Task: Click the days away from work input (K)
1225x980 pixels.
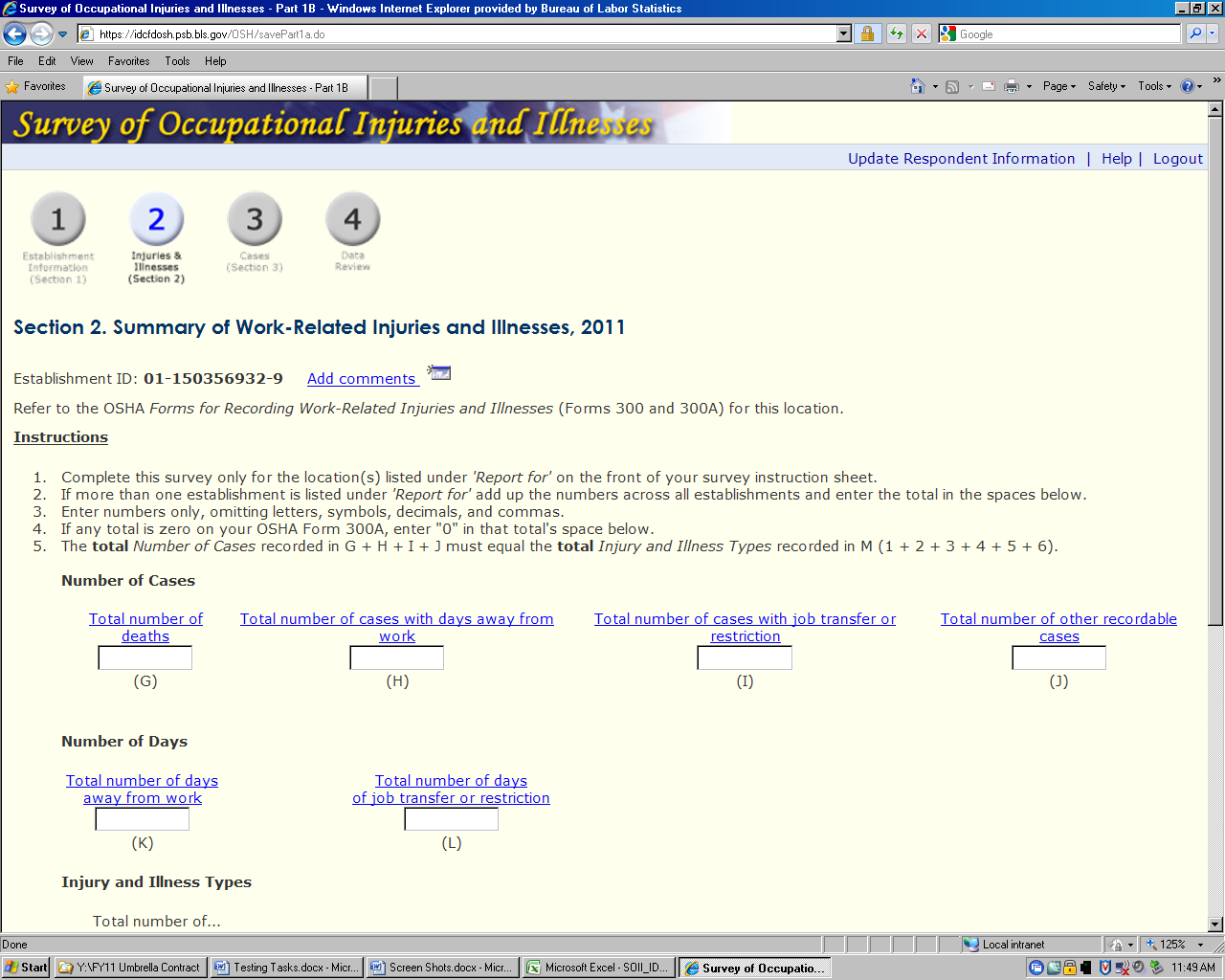Action: (143, 819)
